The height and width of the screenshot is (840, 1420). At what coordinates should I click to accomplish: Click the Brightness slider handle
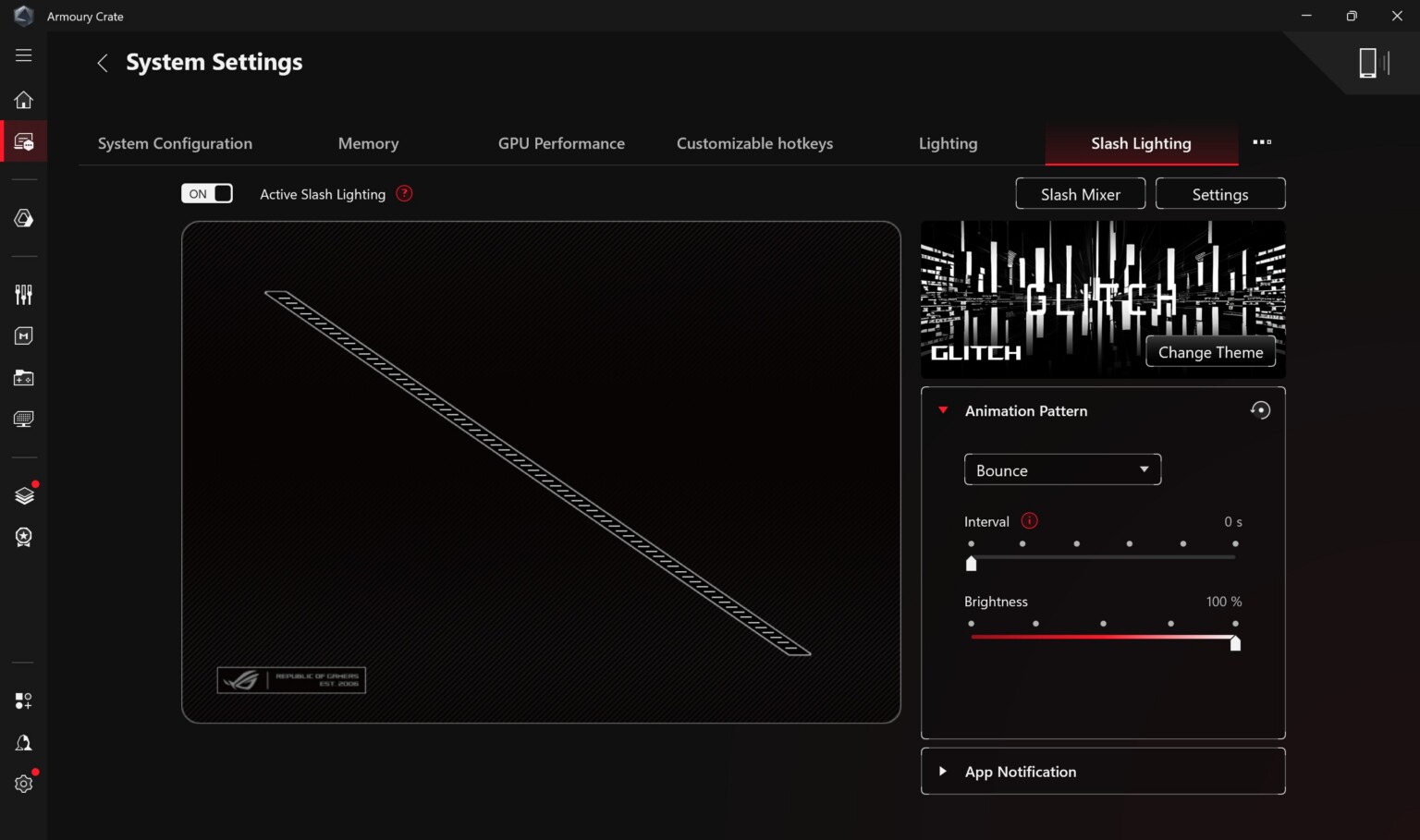[x=1235, y=643]
